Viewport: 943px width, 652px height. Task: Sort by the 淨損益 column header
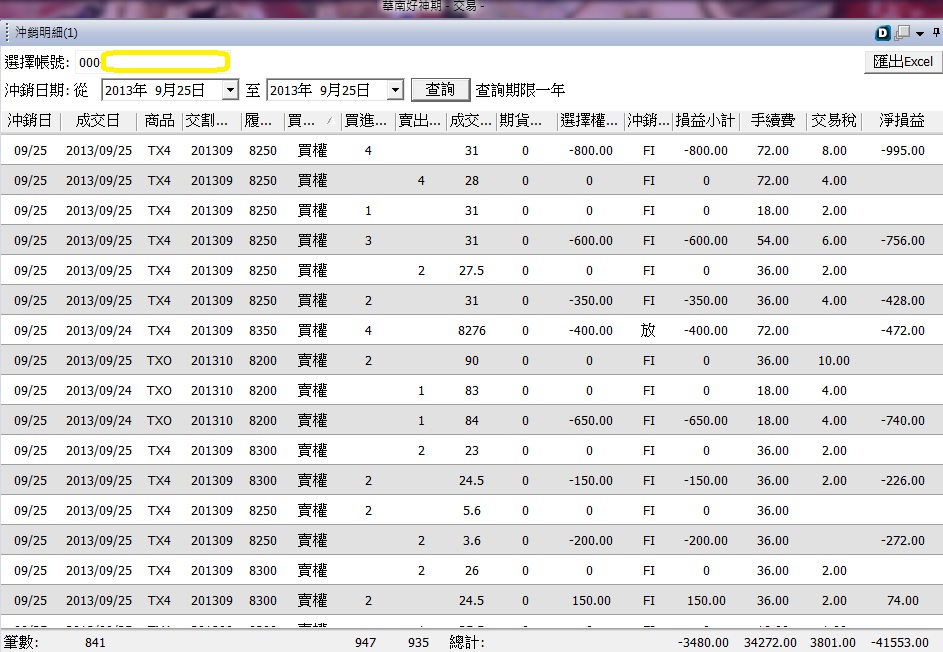pyautogui.click(x=902, y=120)
